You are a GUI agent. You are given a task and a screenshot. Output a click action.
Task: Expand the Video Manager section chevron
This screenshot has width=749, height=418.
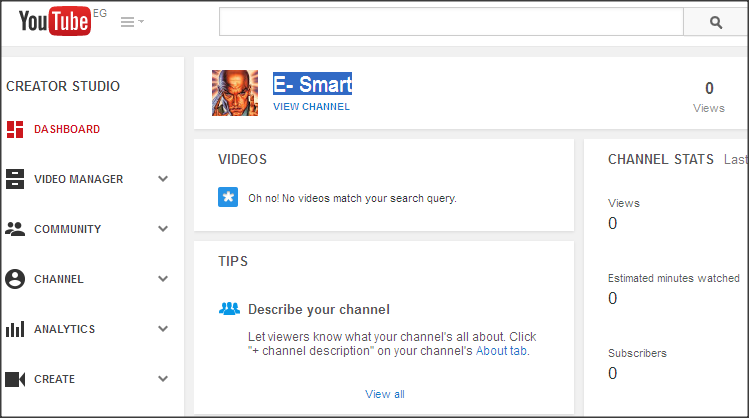pyautogui.click(x=163, y=179)
